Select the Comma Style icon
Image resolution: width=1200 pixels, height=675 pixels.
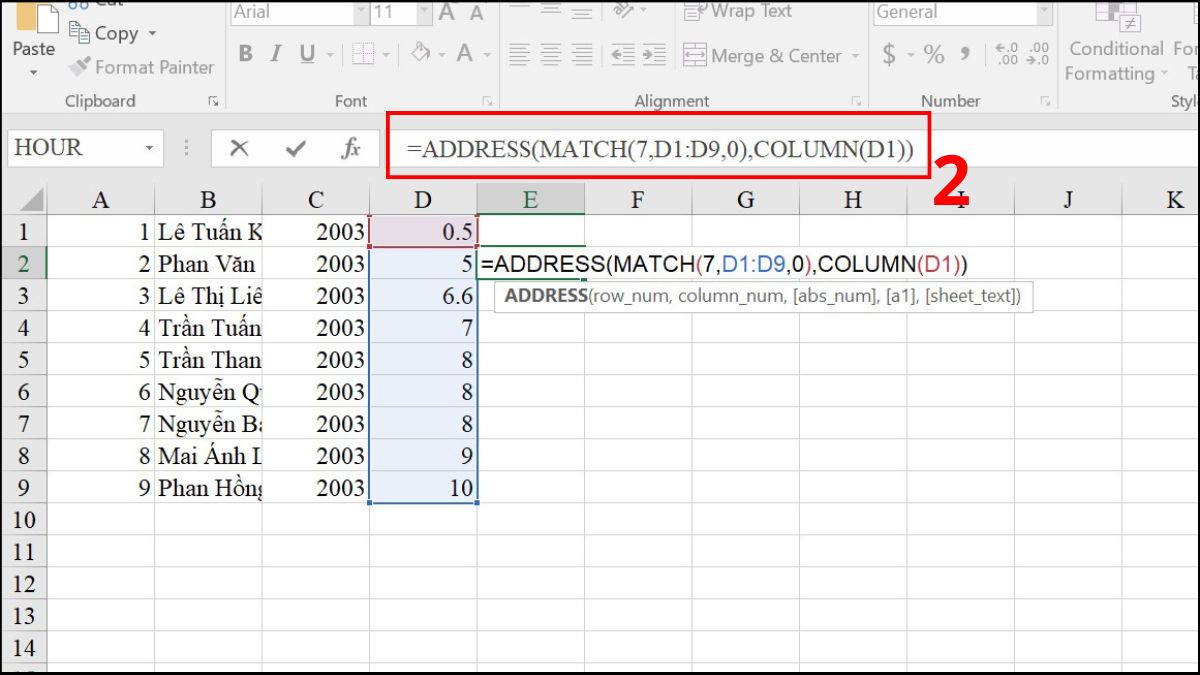coord(964,55)
